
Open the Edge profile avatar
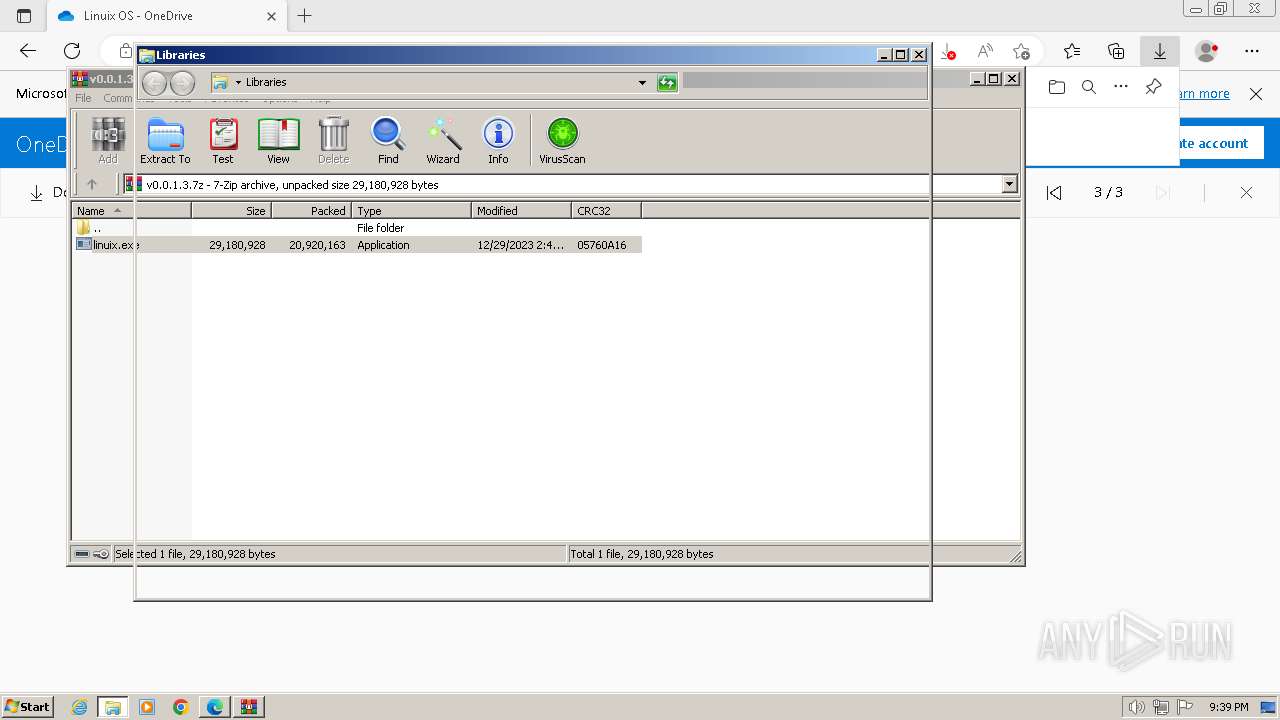click(1207, 51)
